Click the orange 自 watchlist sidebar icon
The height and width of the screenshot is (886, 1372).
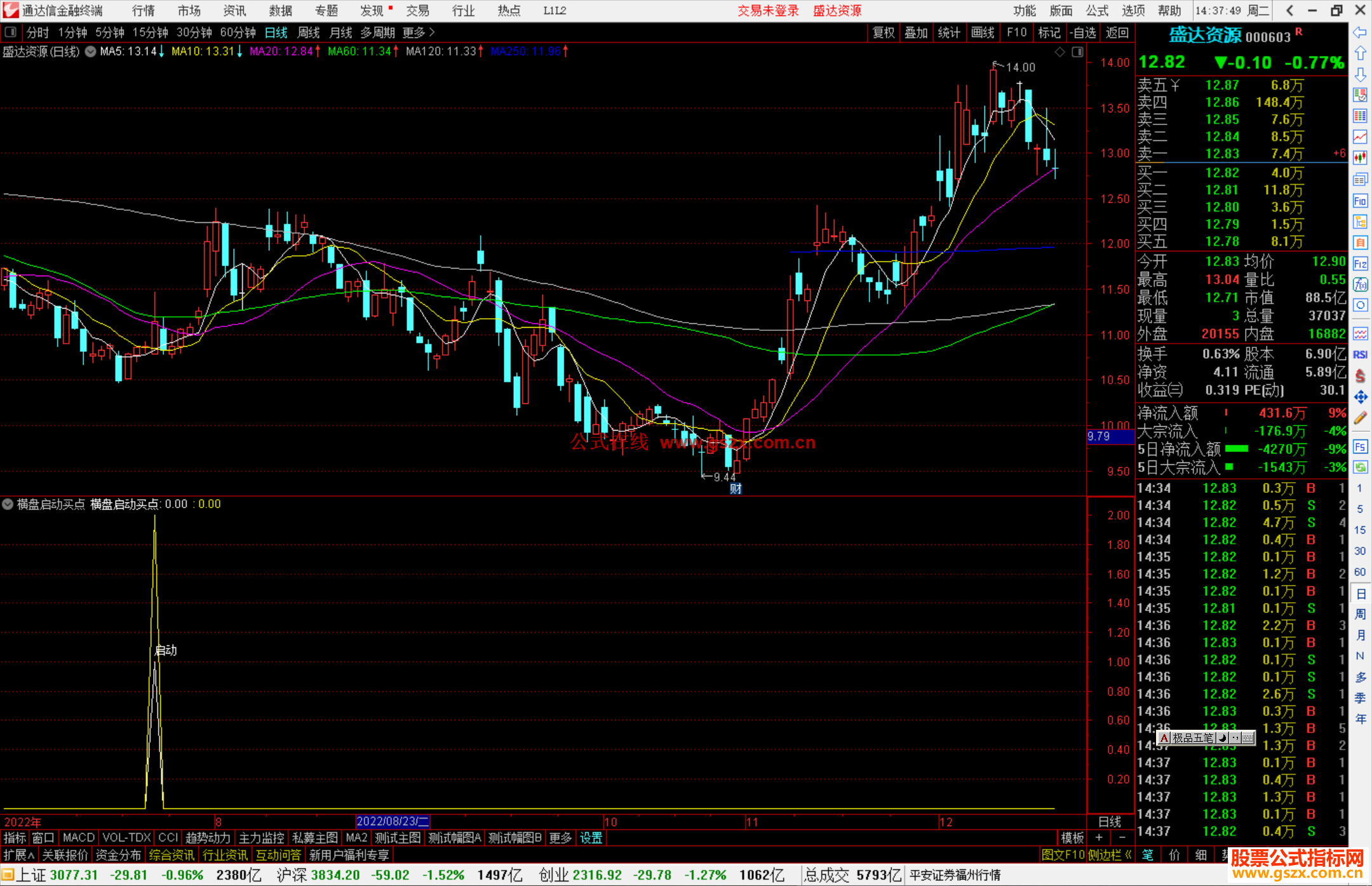[1360, 243]
